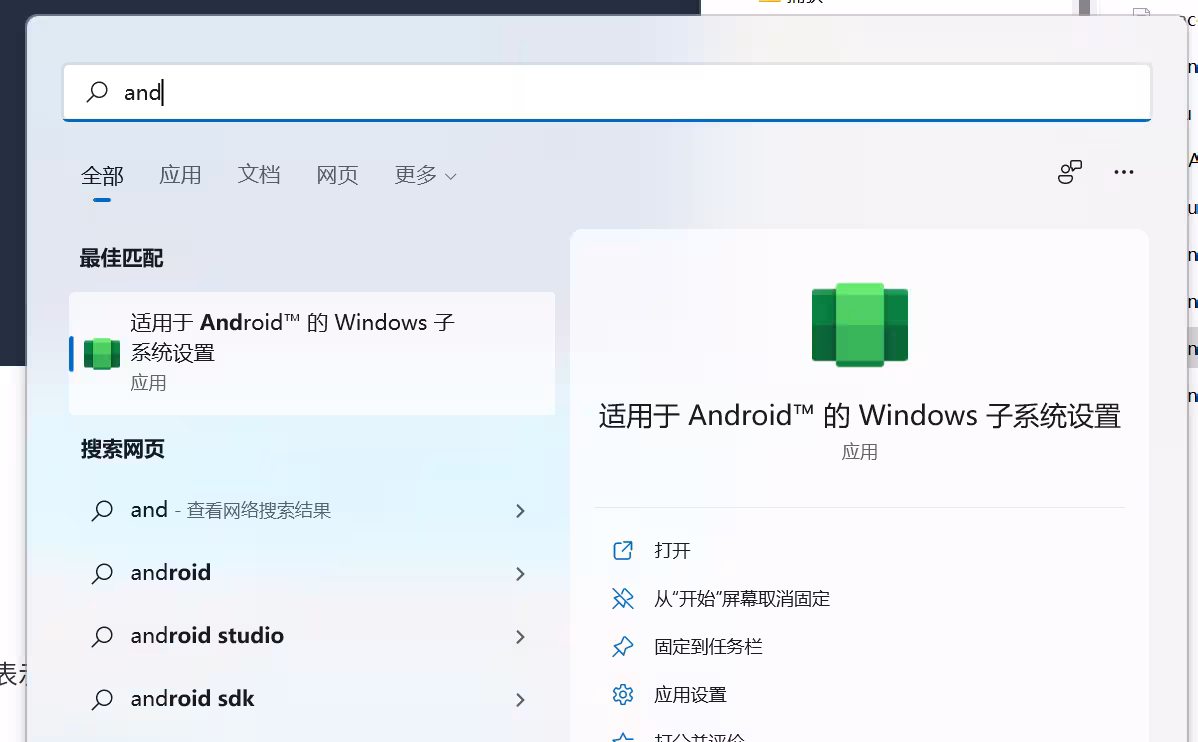Click the large green Android subsystem icon

[x=859, y=324]
